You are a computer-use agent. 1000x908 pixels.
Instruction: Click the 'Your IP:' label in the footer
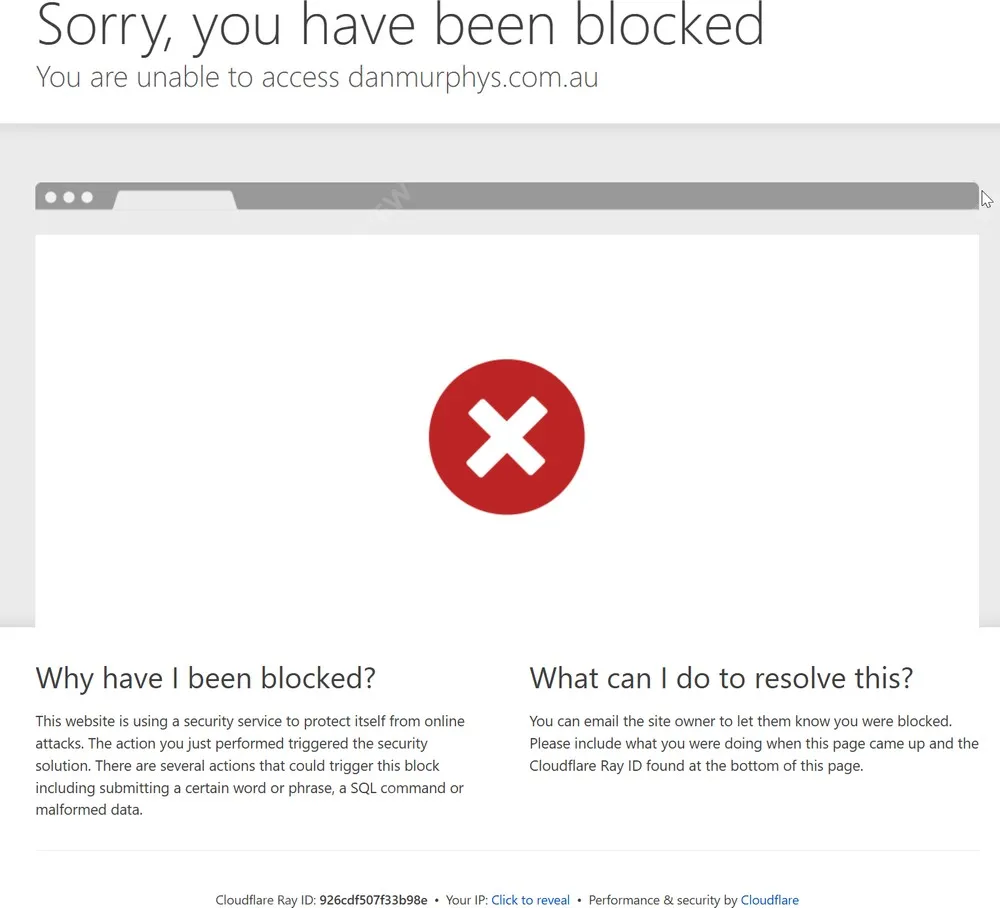pos(466,900)
